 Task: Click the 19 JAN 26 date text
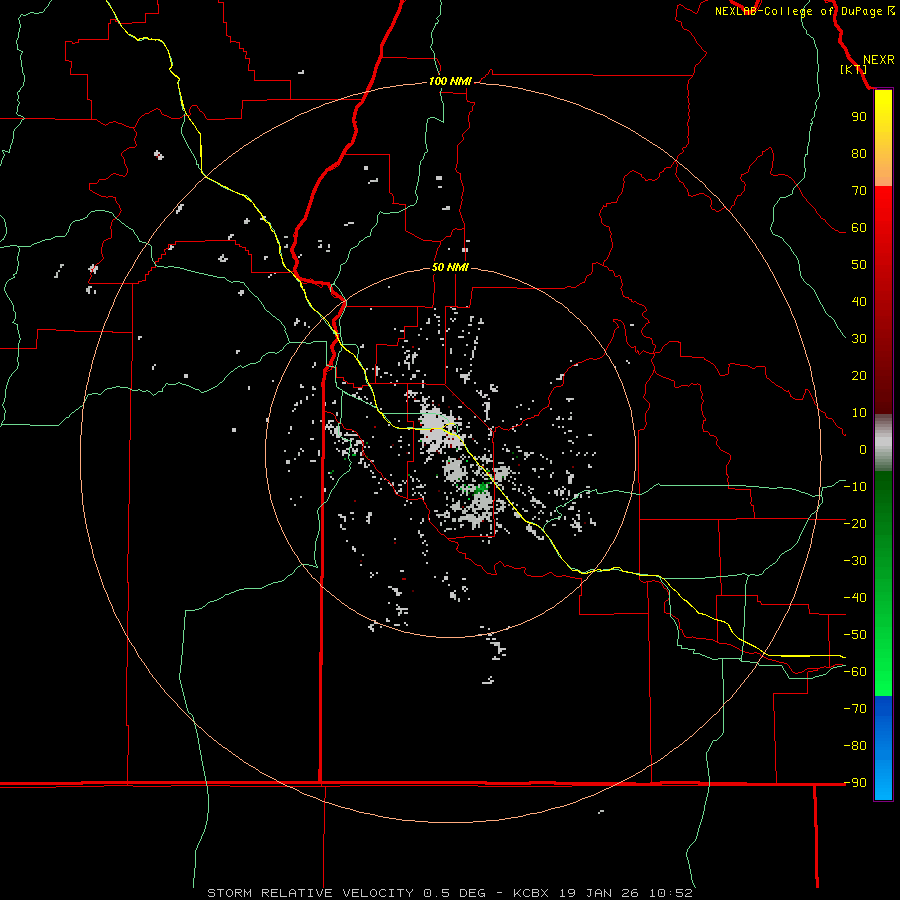[599, 893]
